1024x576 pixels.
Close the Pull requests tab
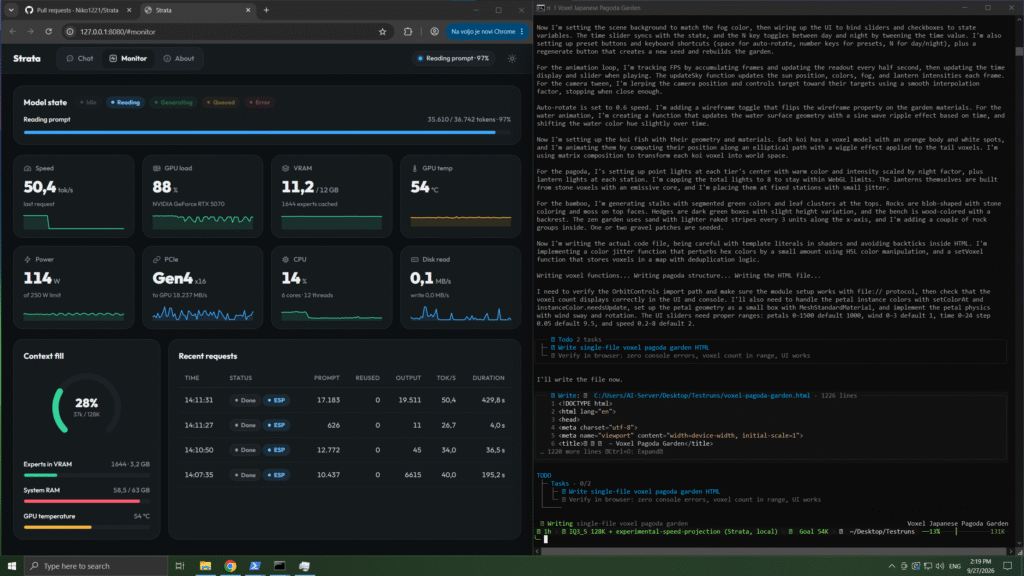[x=129, y=10]
